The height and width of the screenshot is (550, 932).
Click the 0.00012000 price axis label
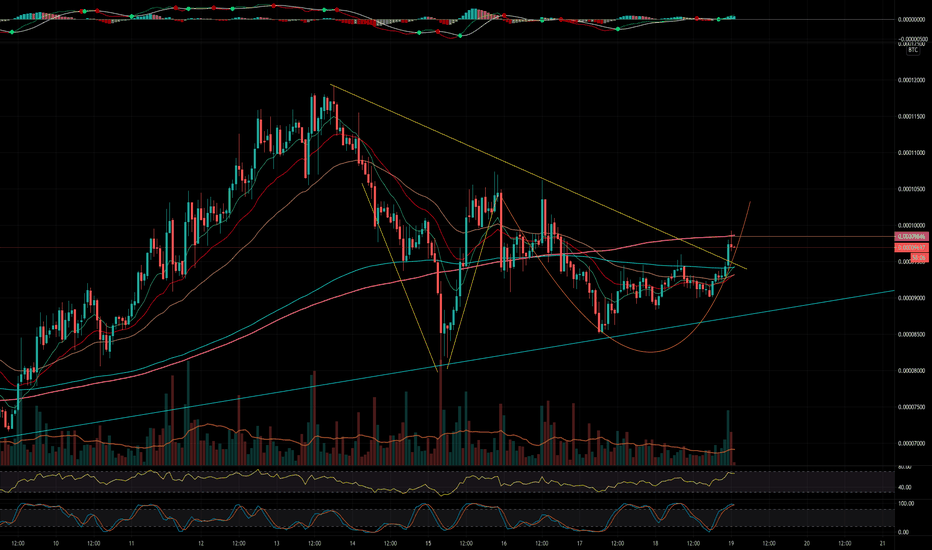[x=911, y=80]
